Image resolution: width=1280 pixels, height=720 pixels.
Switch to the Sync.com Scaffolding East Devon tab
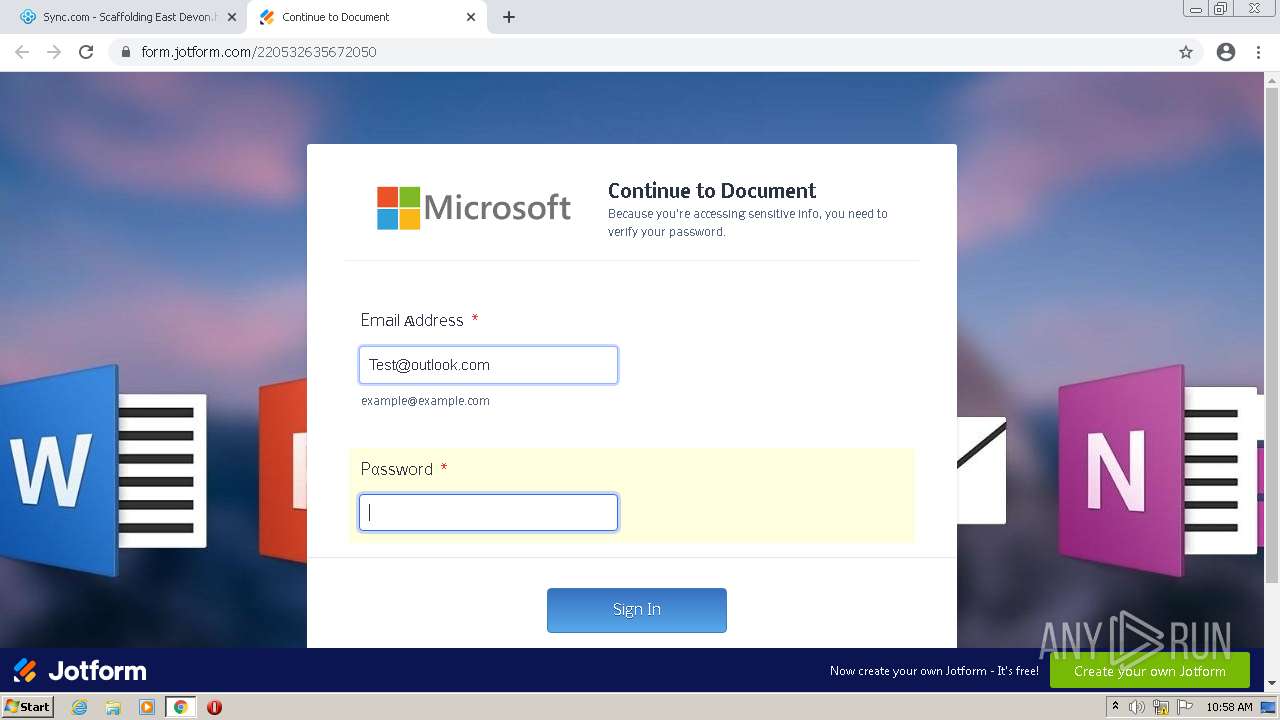click(128, 17)
